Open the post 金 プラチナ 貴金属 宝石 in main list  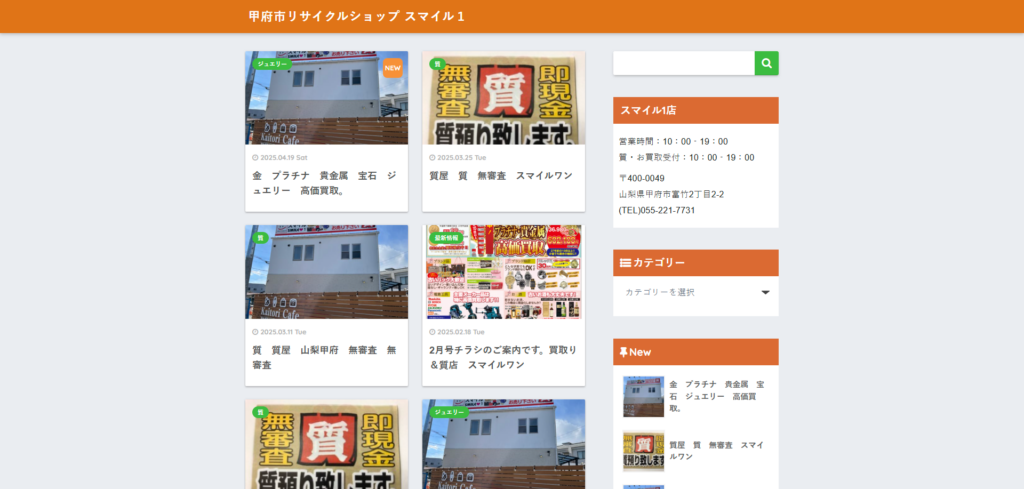click(x=324, y=182)
